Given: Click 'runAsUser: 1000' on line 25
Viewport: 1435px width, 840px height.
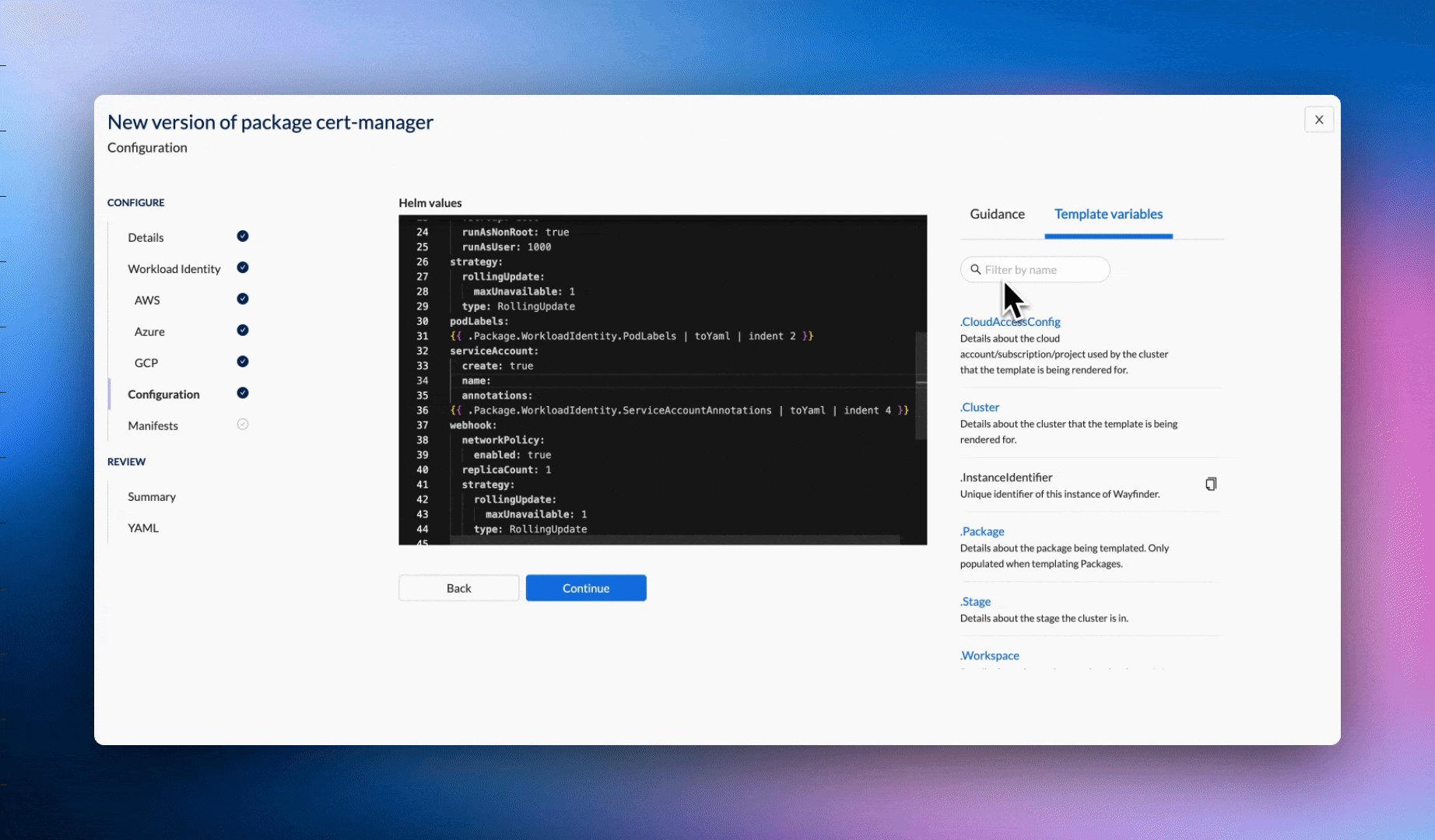Looking at the screenshot, I should pos(507,247).
